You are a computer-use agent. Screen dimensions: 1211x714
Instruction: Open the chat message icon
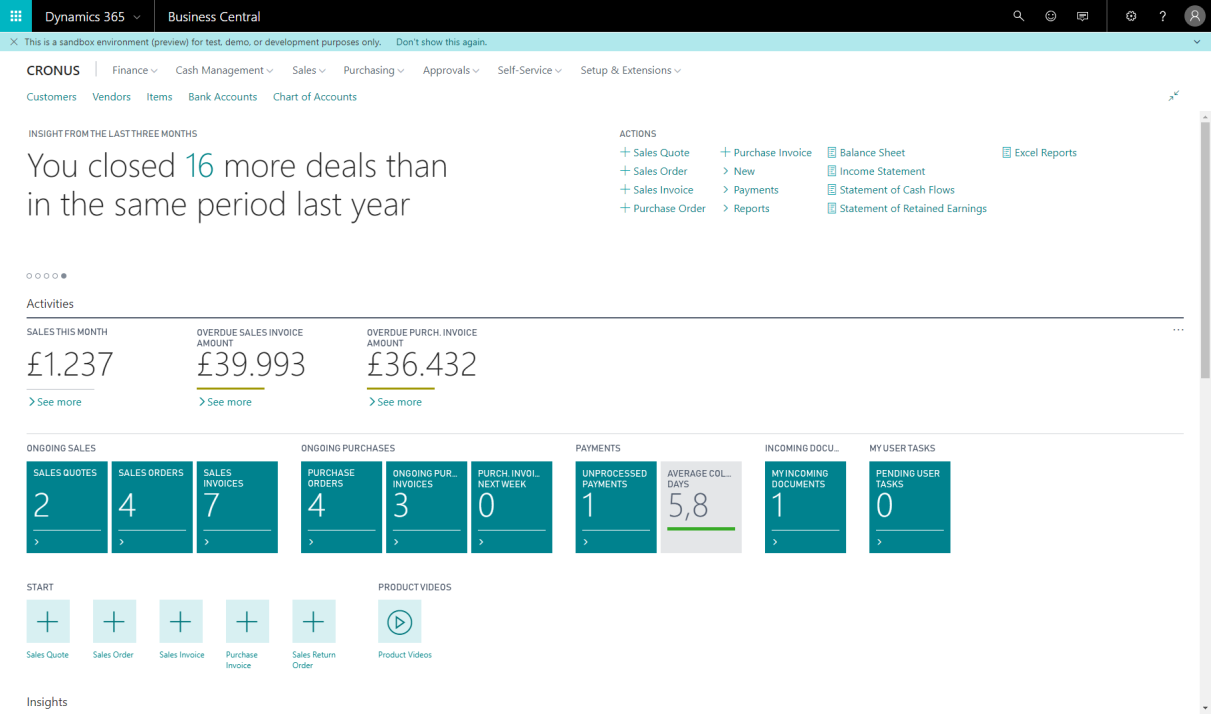(x=1083, y=16)
